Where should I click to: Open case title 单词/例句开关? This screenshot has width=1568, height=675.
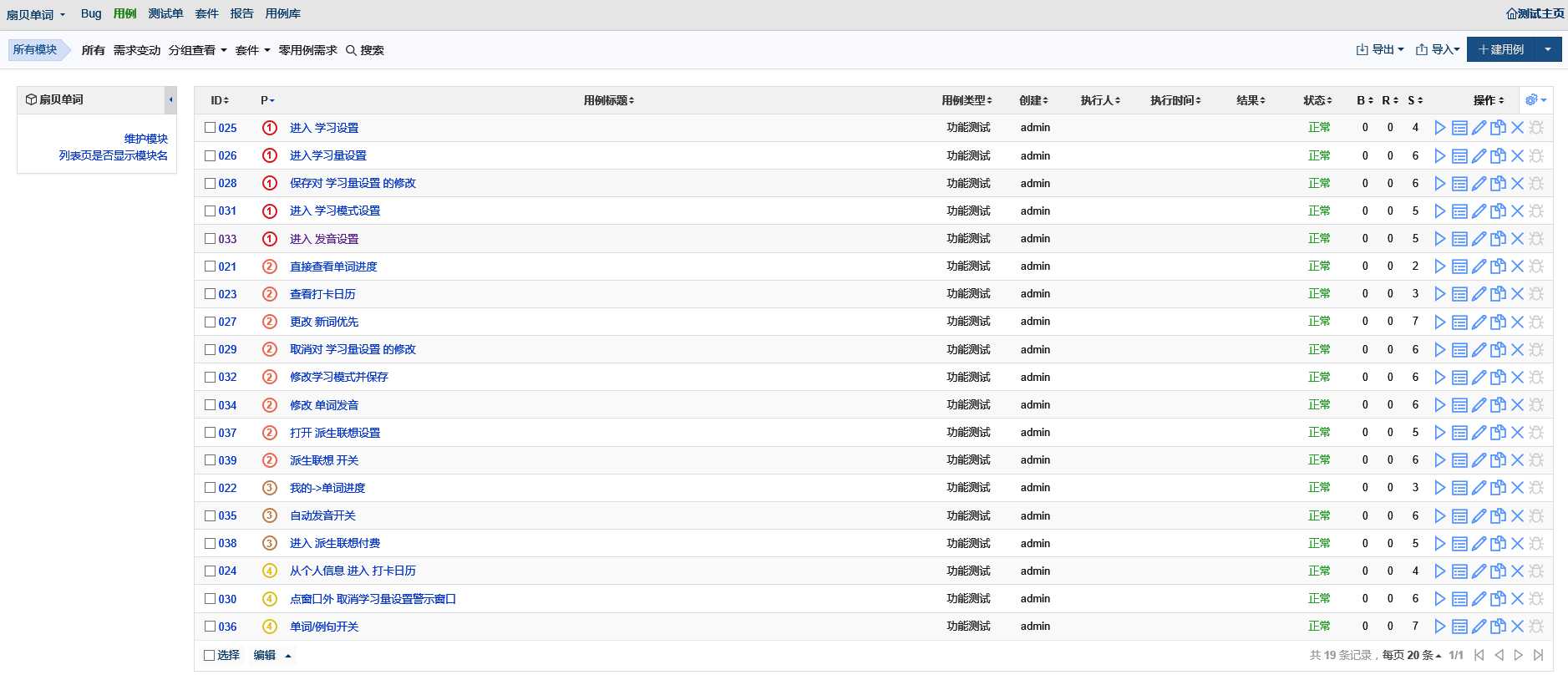324,627
